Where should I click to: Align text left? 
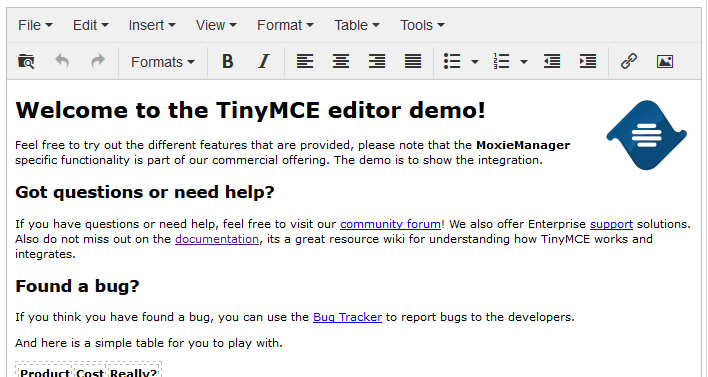[x=305, y=61]
